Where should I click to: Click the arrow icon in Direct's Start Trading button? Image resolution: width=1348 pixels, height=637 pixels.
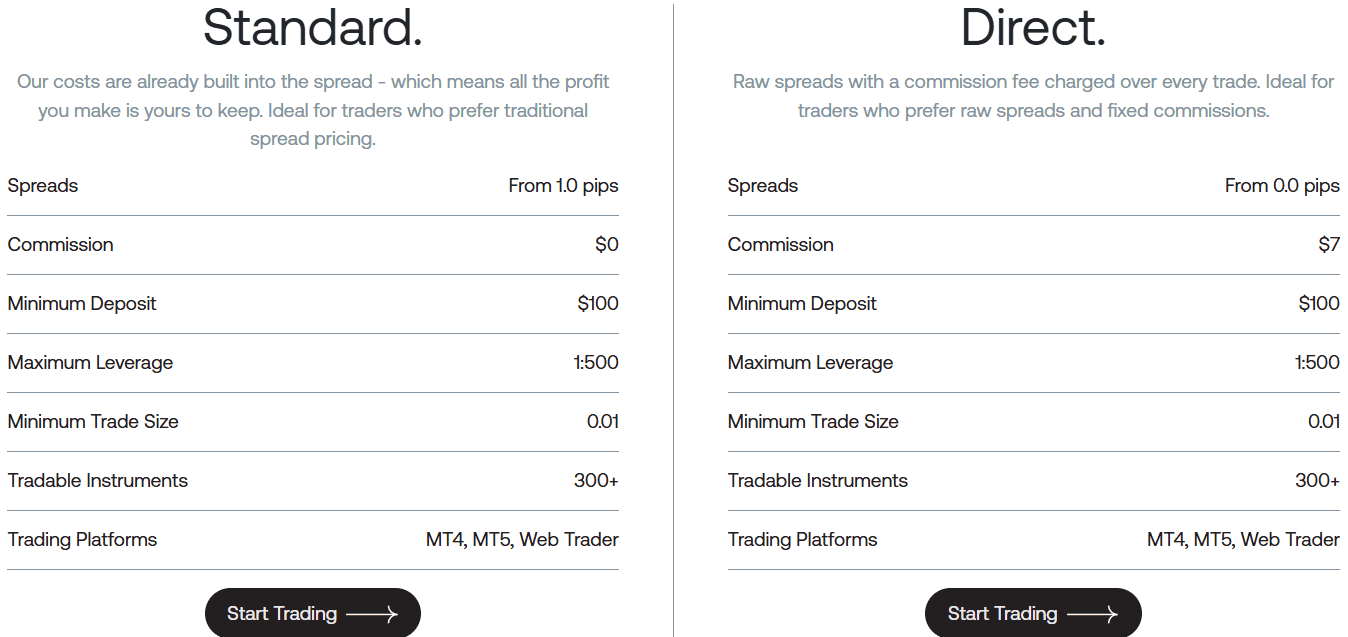(x=1096, y=613)
